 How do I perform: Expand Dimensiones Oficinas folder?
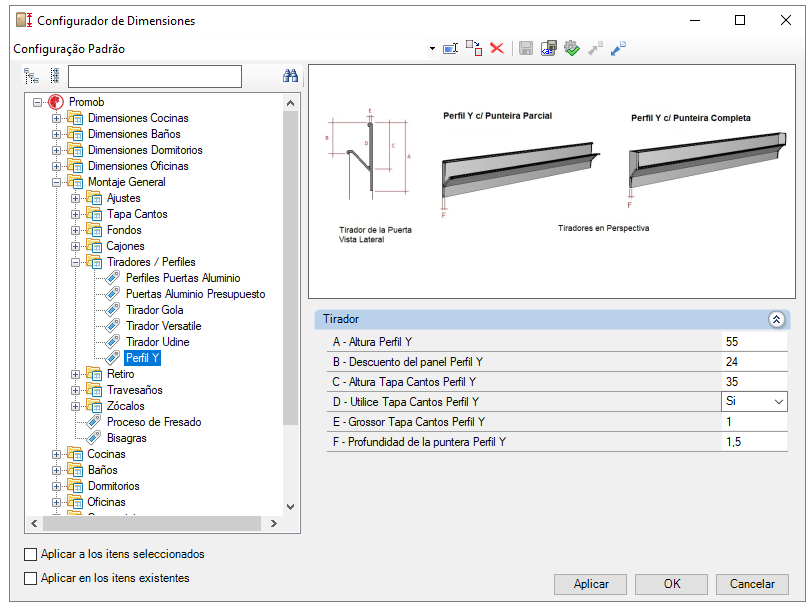click(56, 166)
